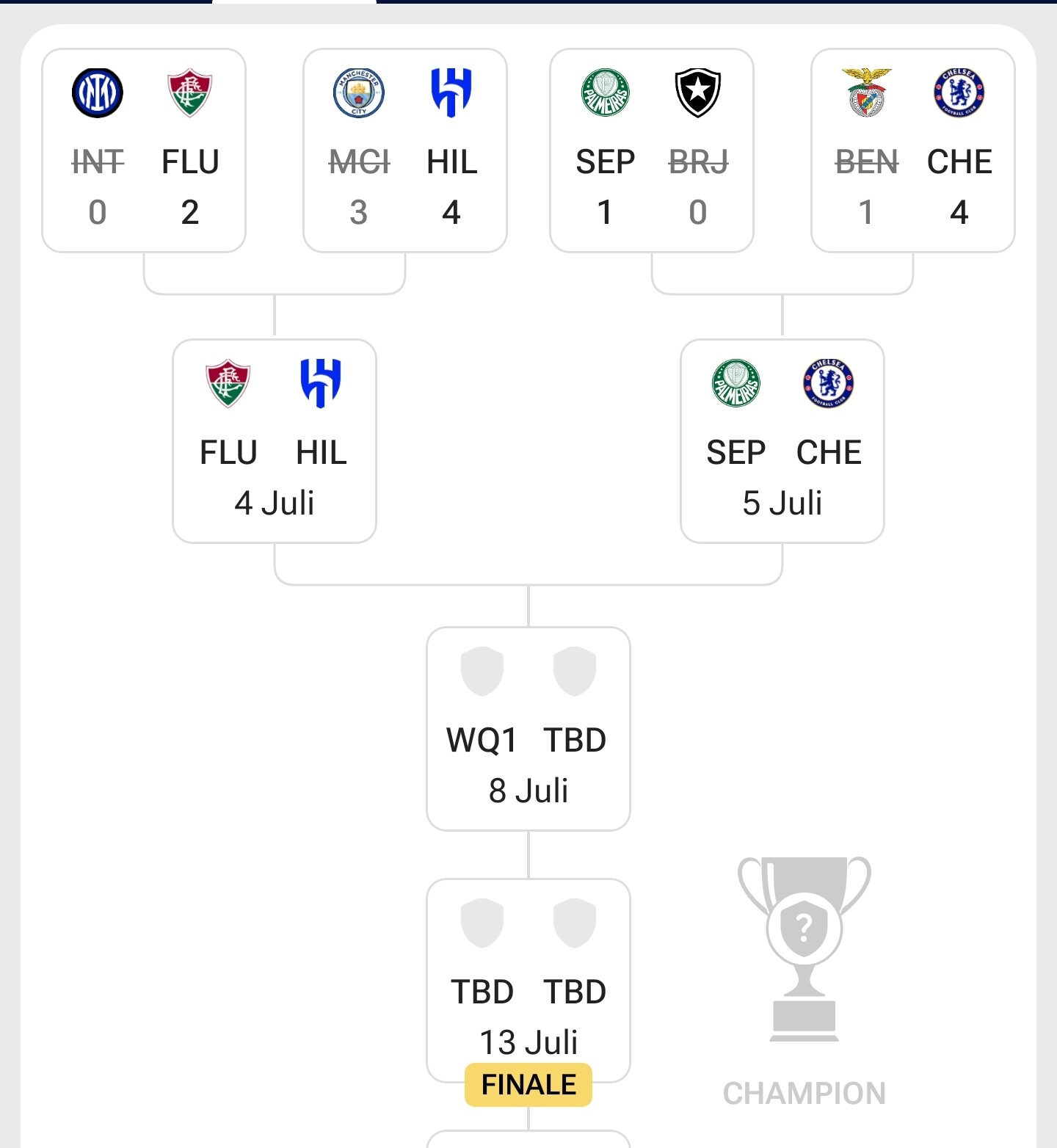
Task: Click the Al Hilal logo in the 4 Juli match
Action: (x=321, y=383)
